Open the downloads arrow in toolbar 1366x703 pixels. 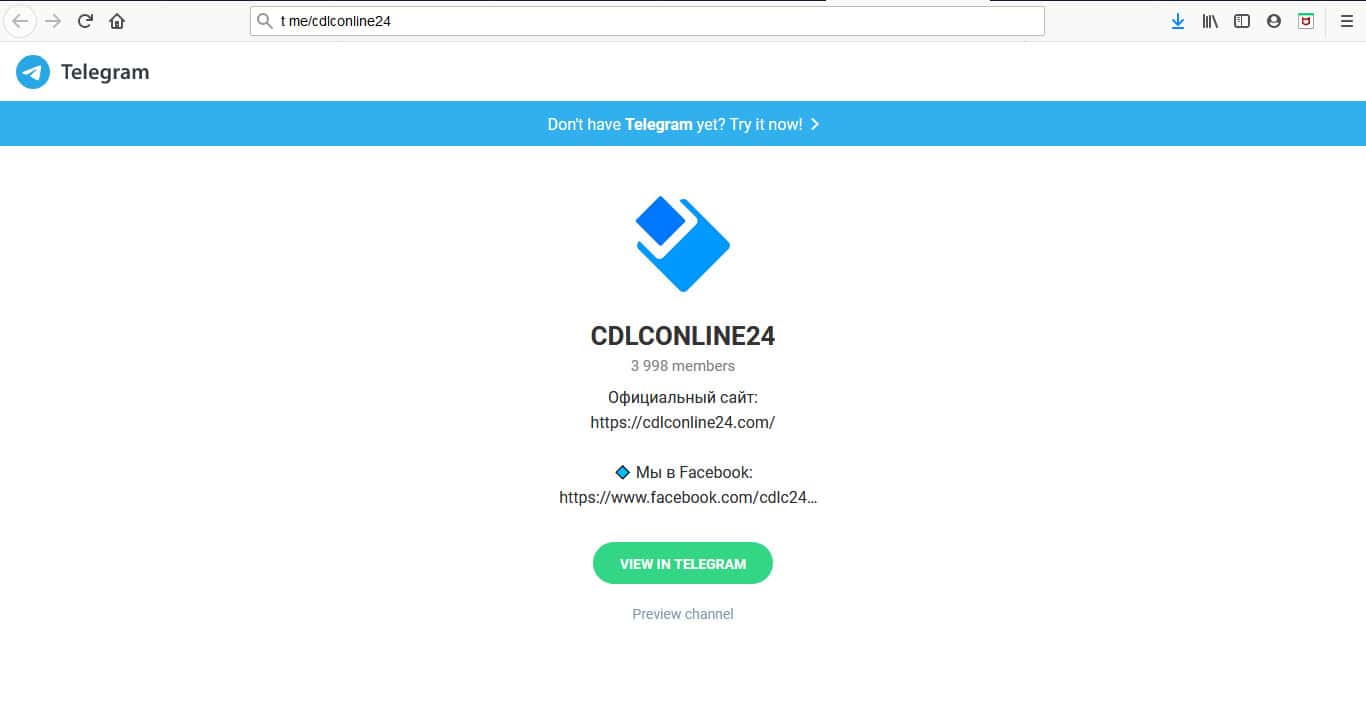(x=1178, y=21)
